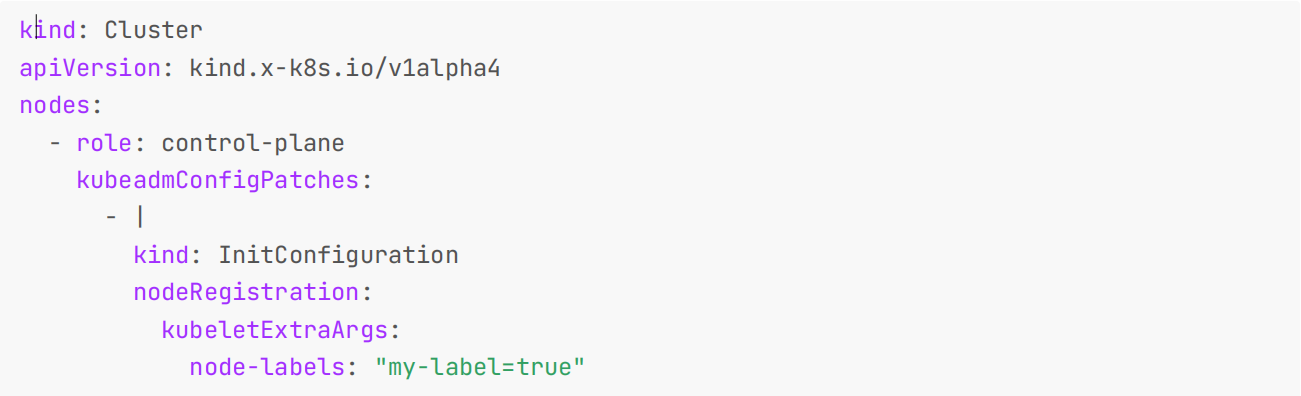
Task: Click the pipe block scalar indicator
Action: pyautogui.click(x=140, y=217)
